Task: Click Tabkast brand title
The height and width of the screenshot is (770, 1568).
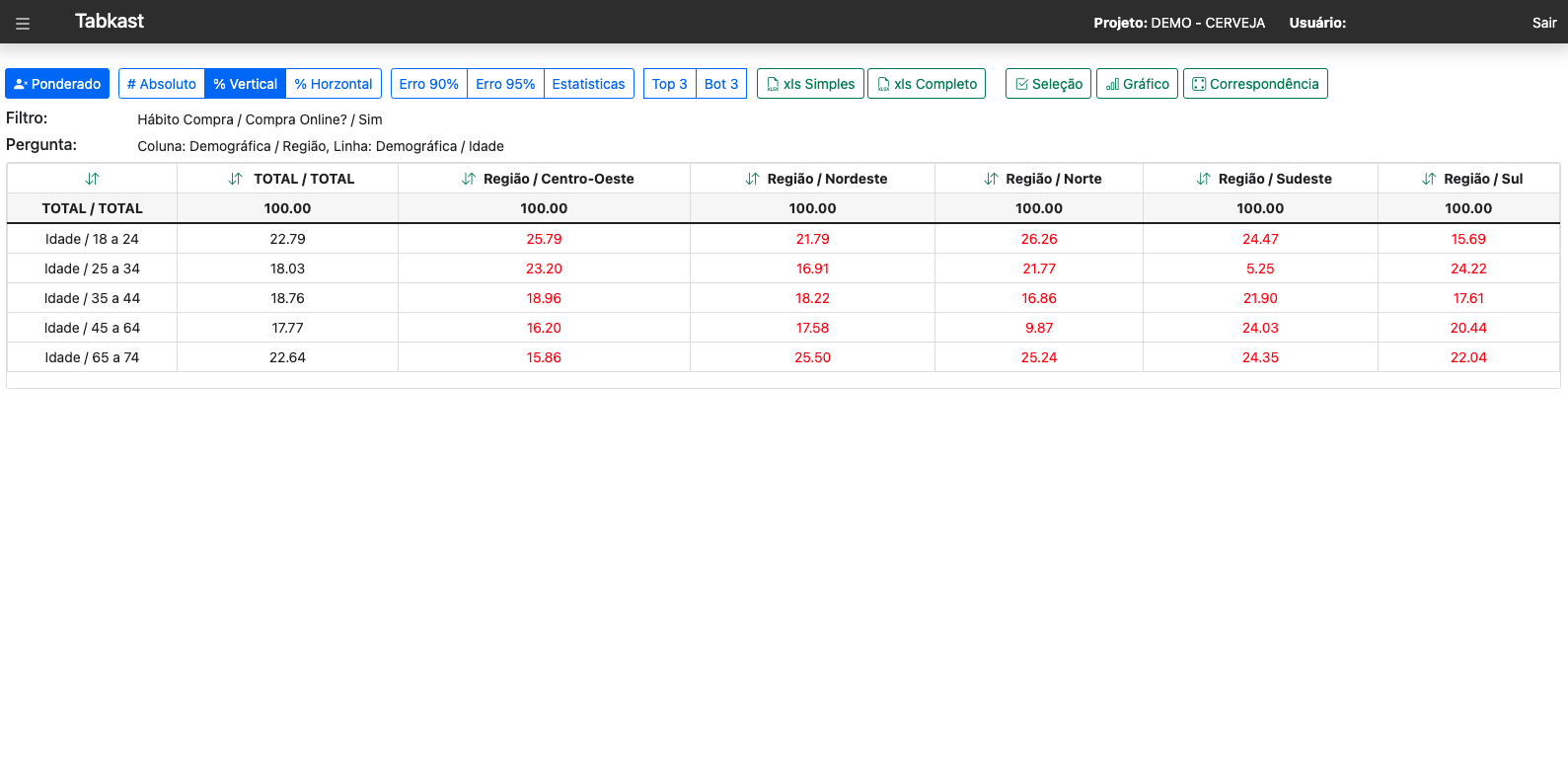Action: pyautogui.click(x=110, y=21)
